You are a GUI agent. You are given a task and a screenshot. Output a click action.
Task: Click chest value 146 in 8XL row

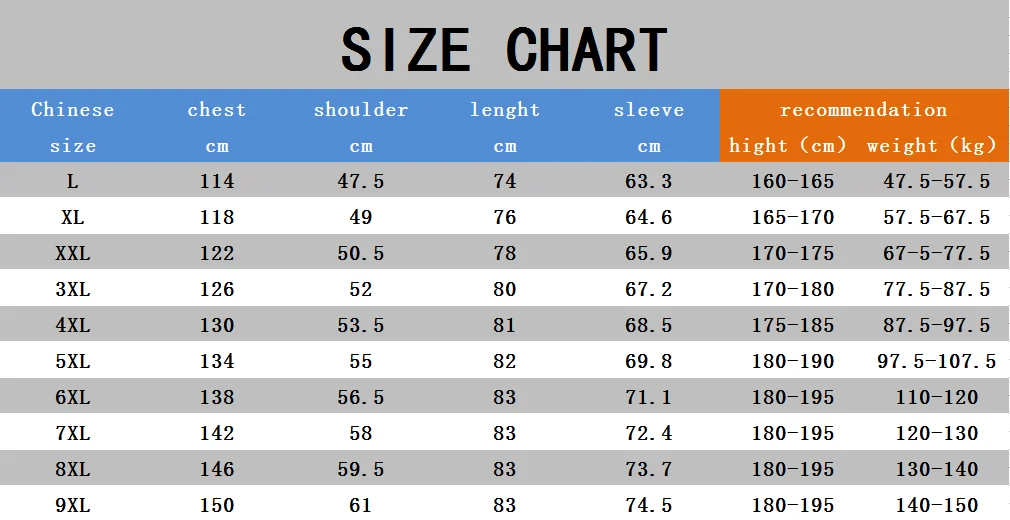click(x=216, y=470)
